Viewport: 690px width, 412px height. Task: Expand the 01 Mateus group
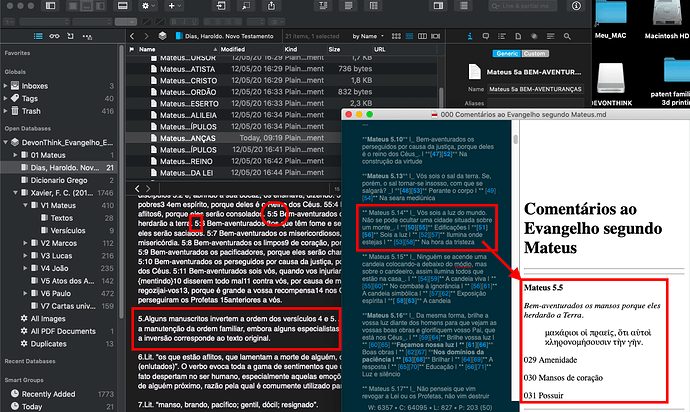[18, 154]
